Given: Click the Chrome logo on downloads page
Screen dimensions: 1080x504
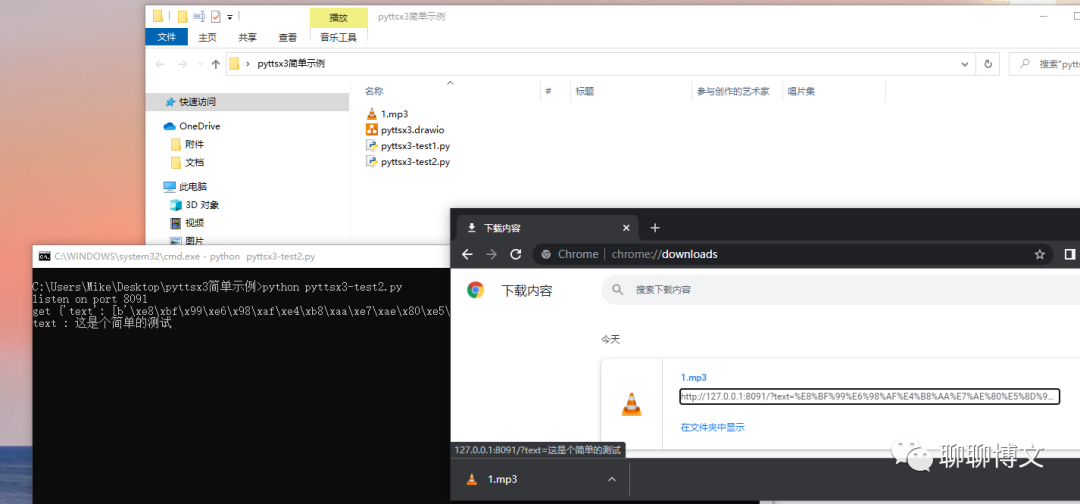Looking at the screenshot, I should (475, 291).
